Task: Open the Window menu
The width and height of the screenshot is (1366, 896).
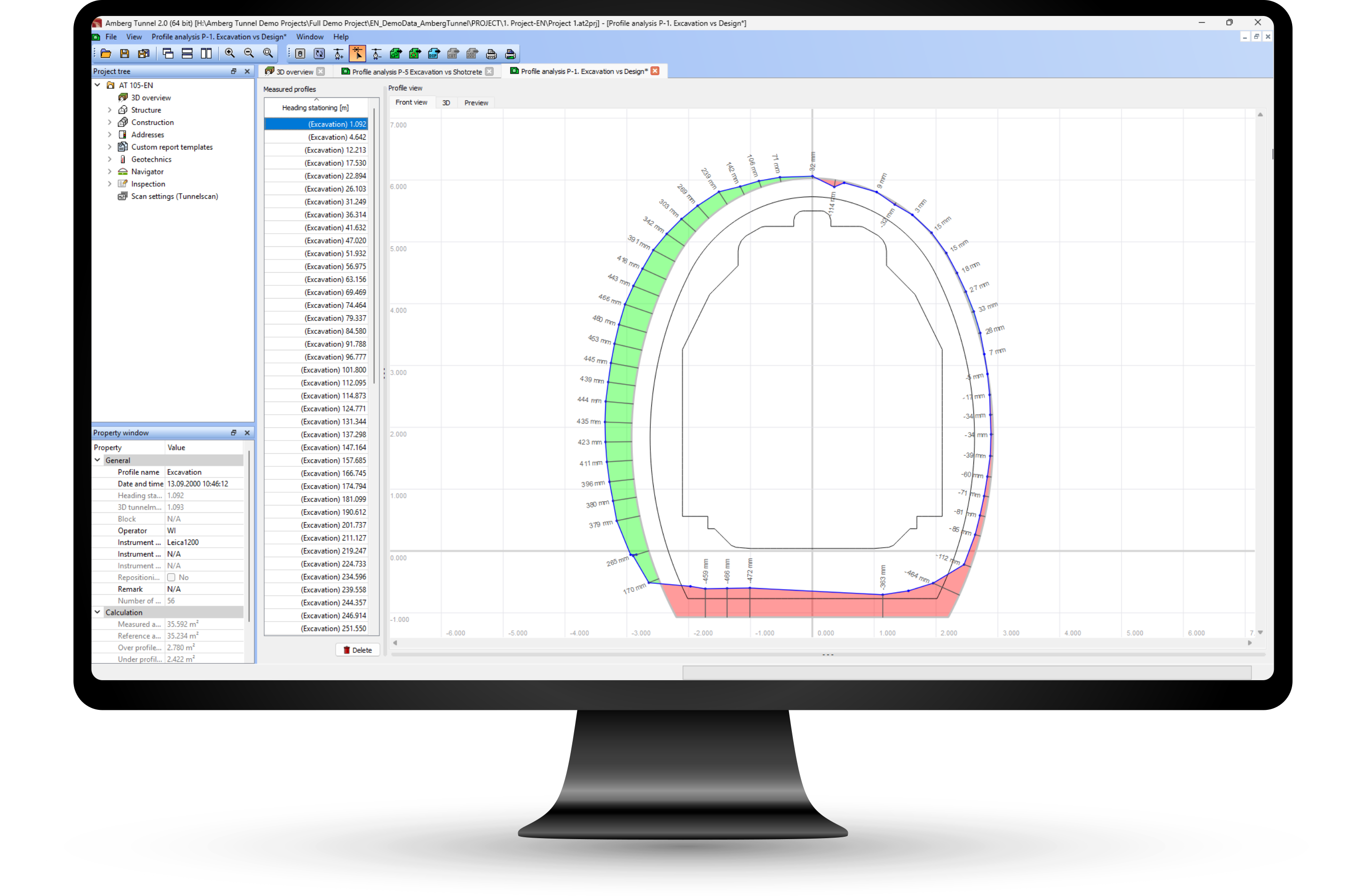Action: 309,37
